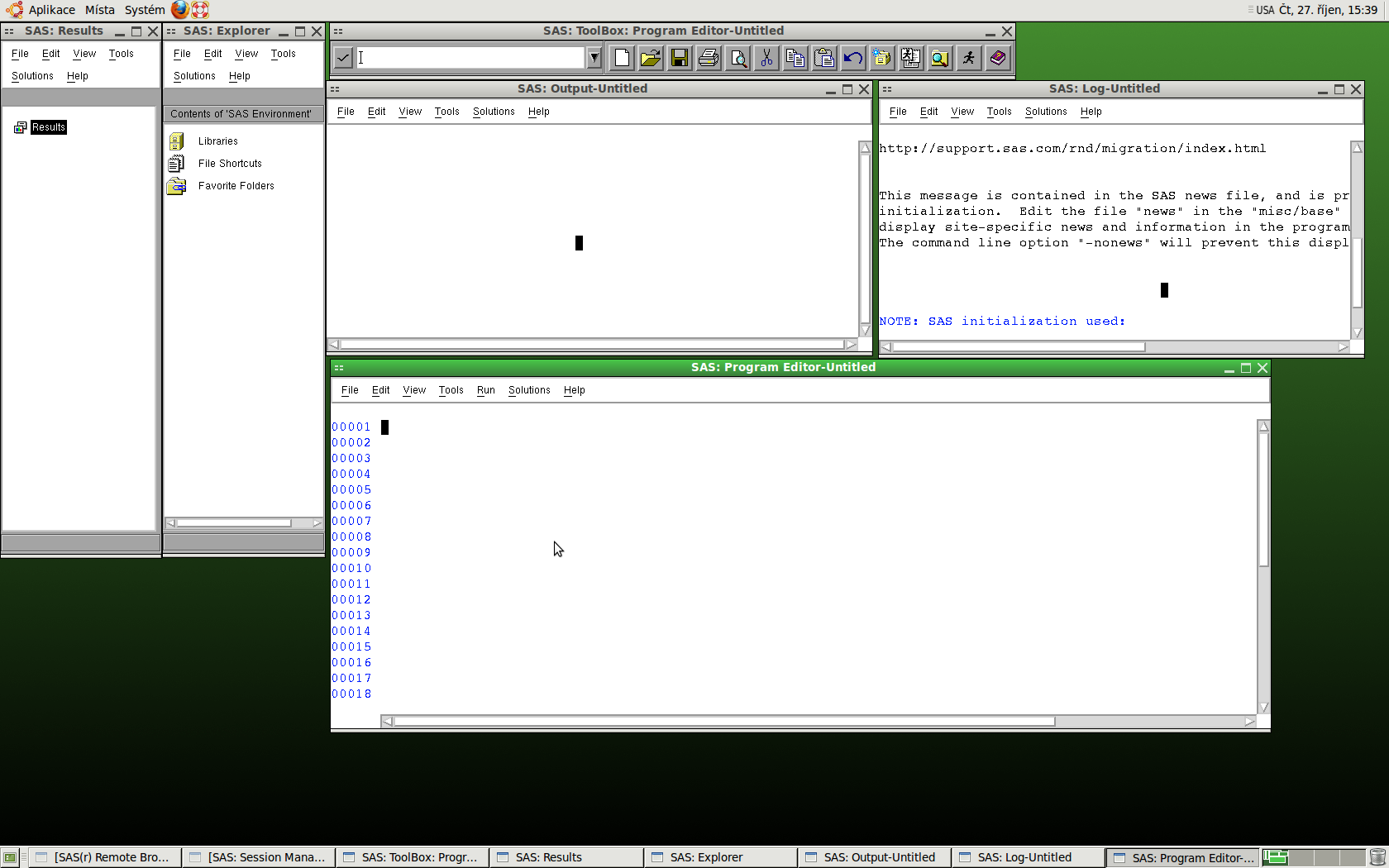Screen dimensions: 1389x868
Task: Click the Paste clipboard icon
Action: pyautogui.click(x=824, y=58)
